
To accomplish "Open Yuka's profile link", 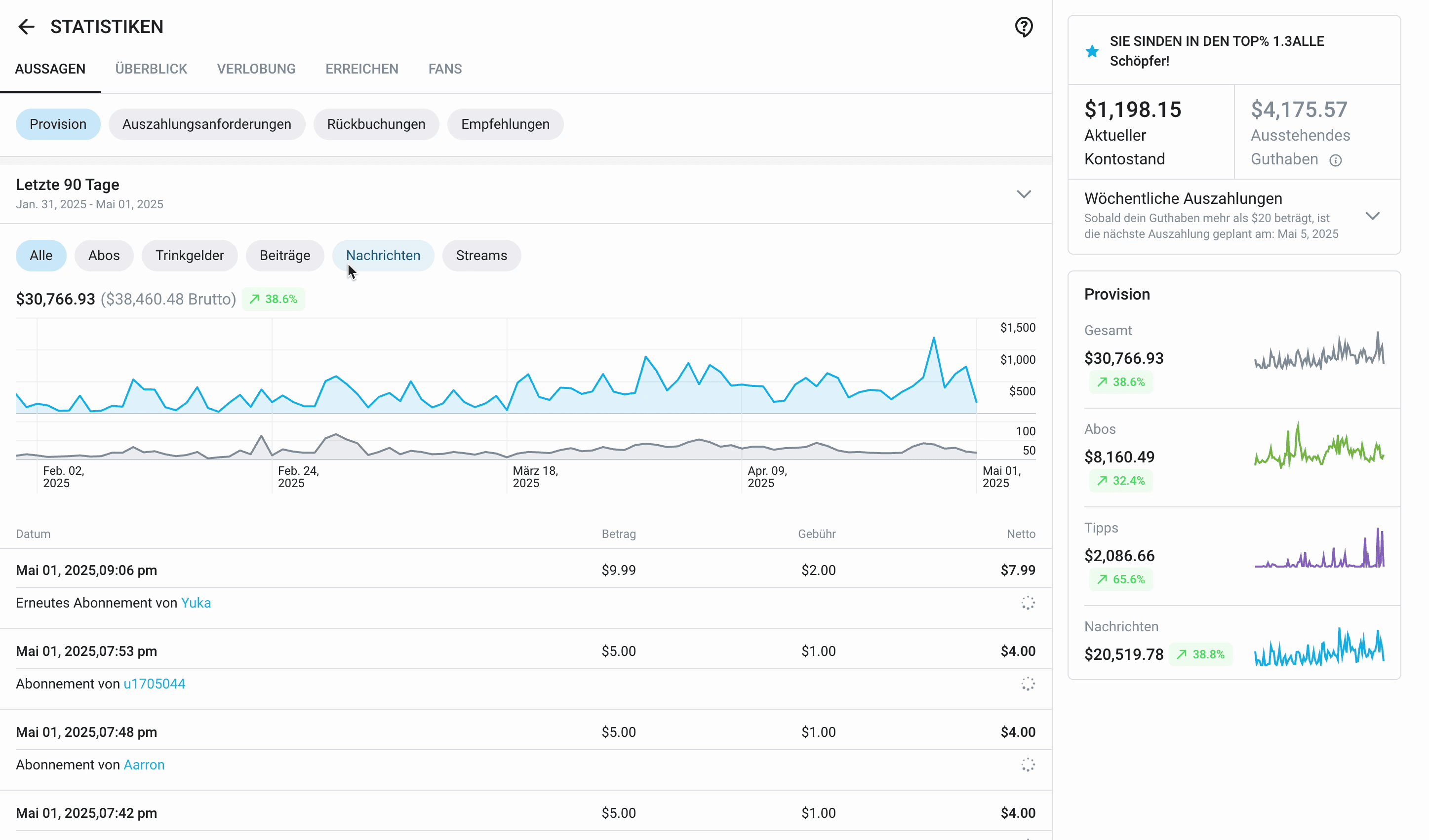I will click(x=196, y=603).
